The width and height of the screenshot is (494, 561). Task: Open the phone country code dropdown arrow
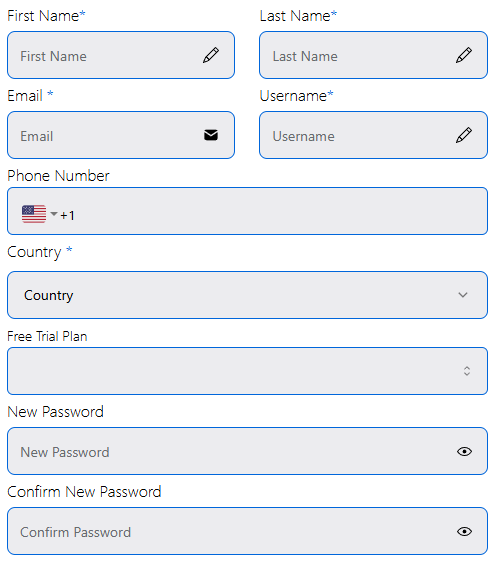[x=54, y=214]
